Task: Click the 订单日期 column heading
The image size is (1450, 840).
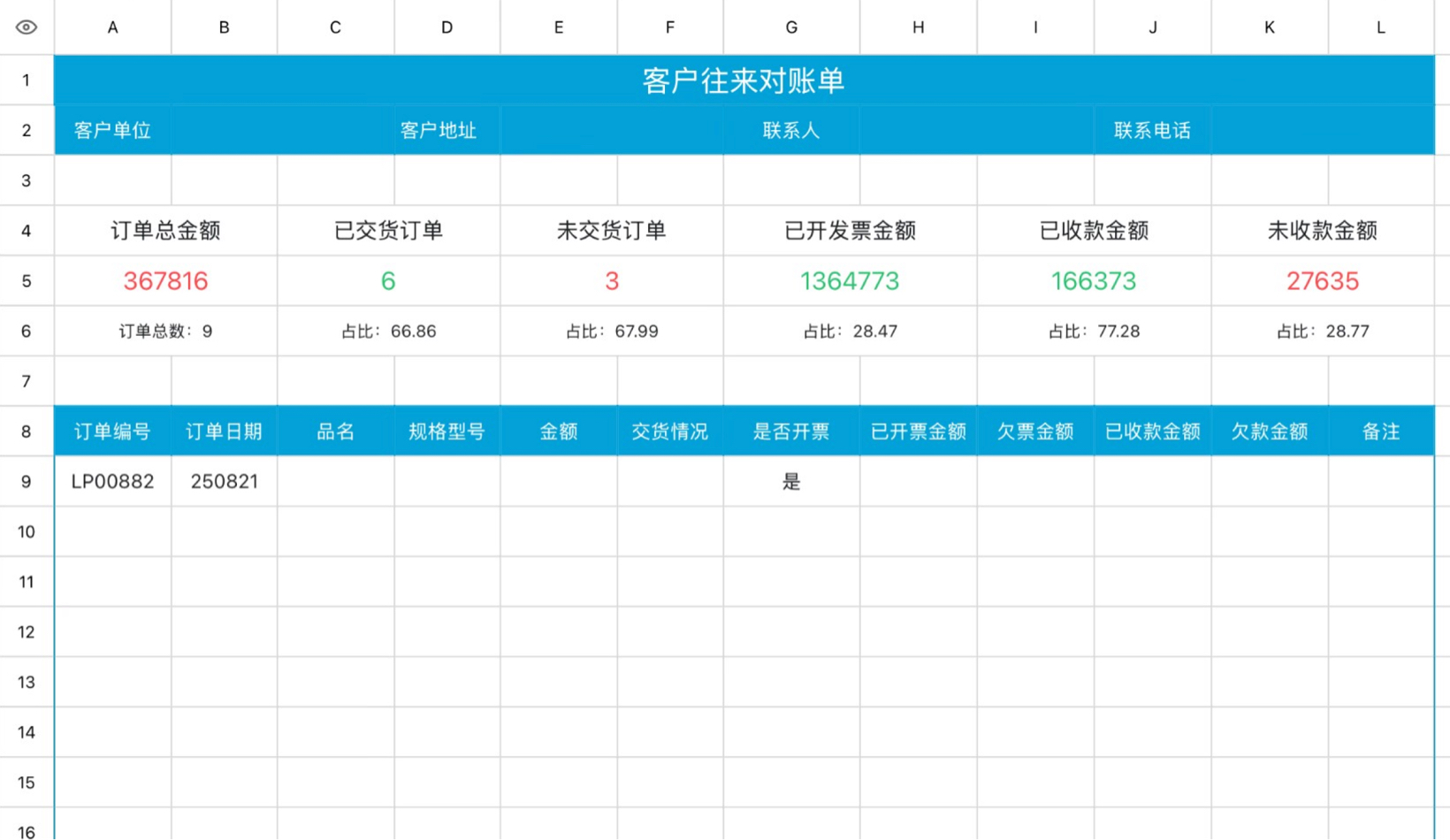Action: [x=225, y=431]
